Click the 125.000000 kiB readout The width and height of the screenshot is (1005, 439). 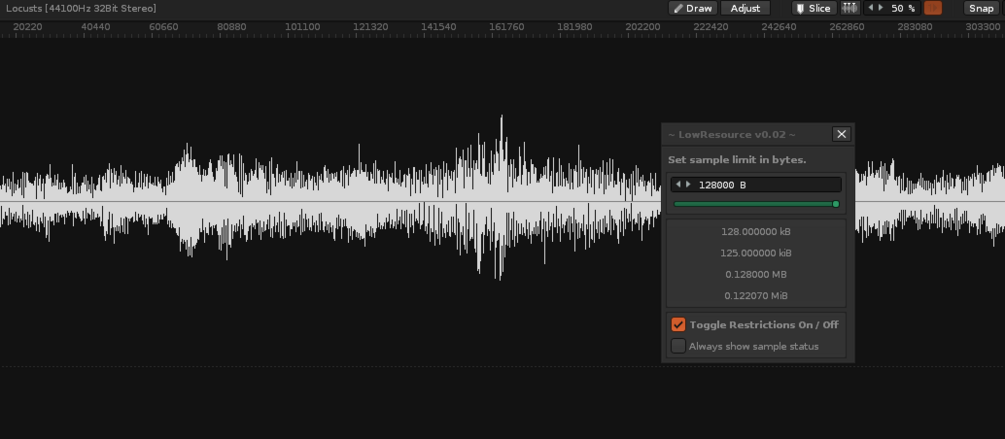pyautogui.click(x=756, y=253)
